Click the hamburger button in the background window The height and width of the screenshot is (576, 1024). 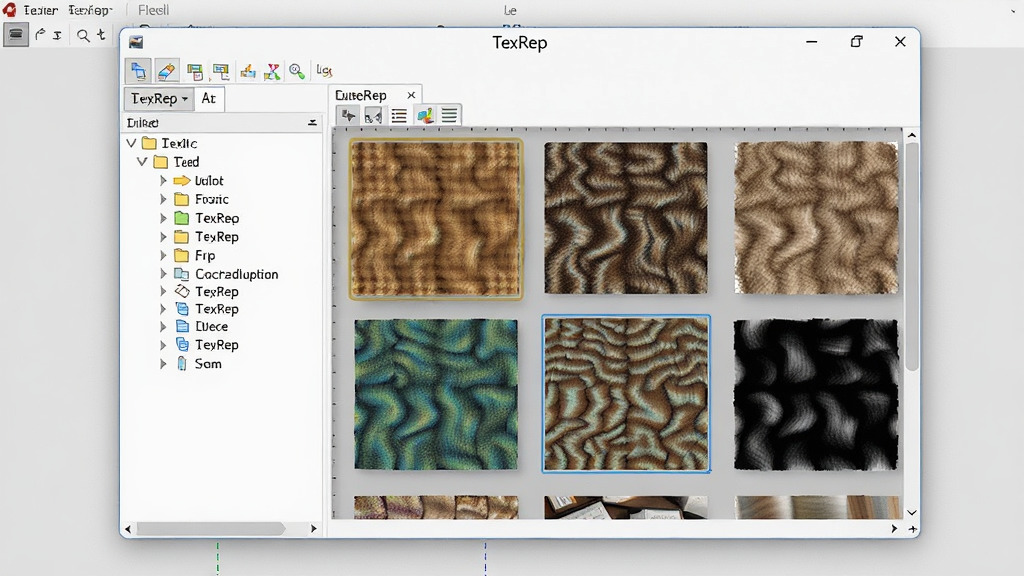click(x=16, y=34)
